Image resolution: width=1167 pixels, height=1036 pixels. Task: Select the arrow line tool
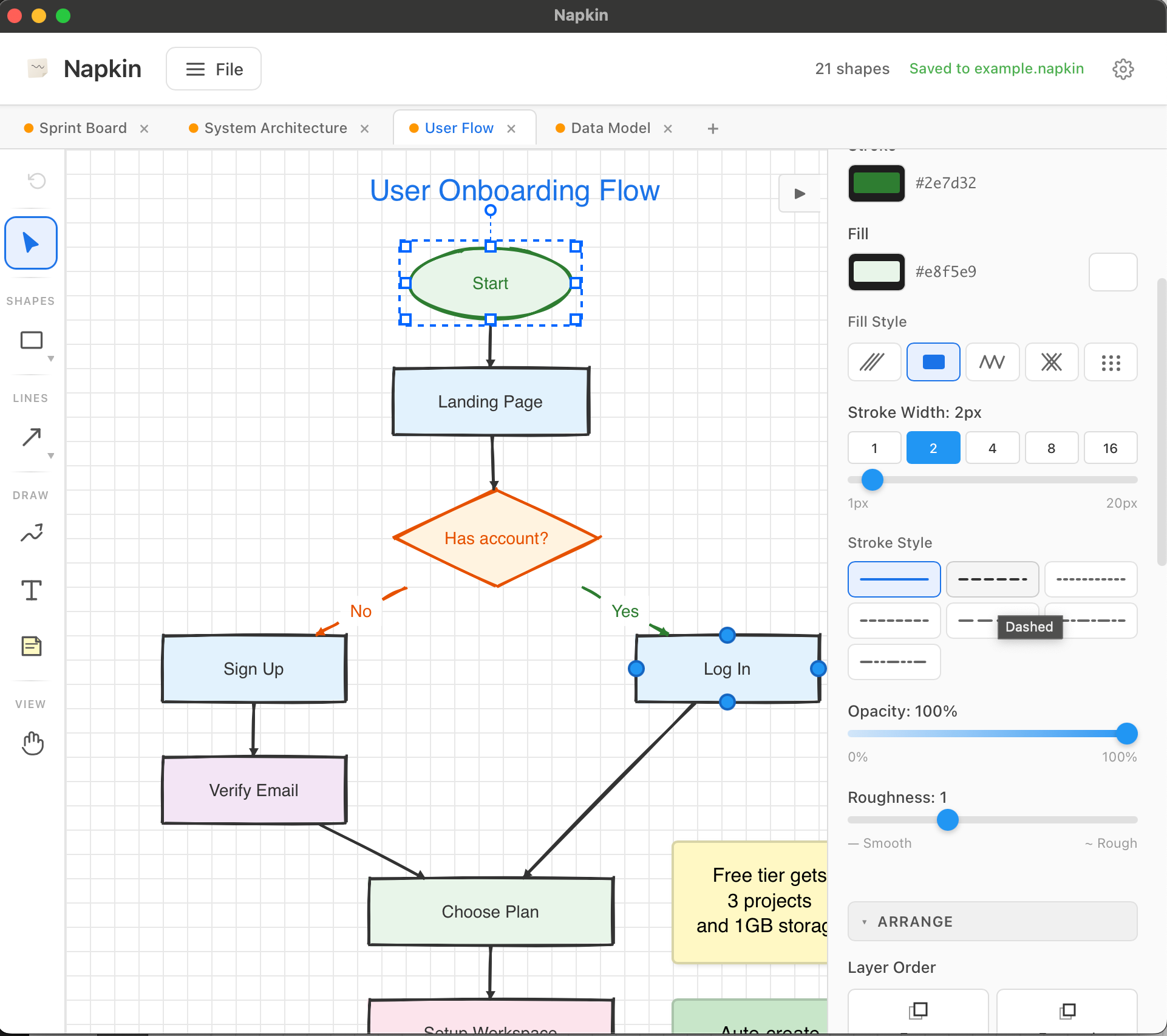coord(30,438)
